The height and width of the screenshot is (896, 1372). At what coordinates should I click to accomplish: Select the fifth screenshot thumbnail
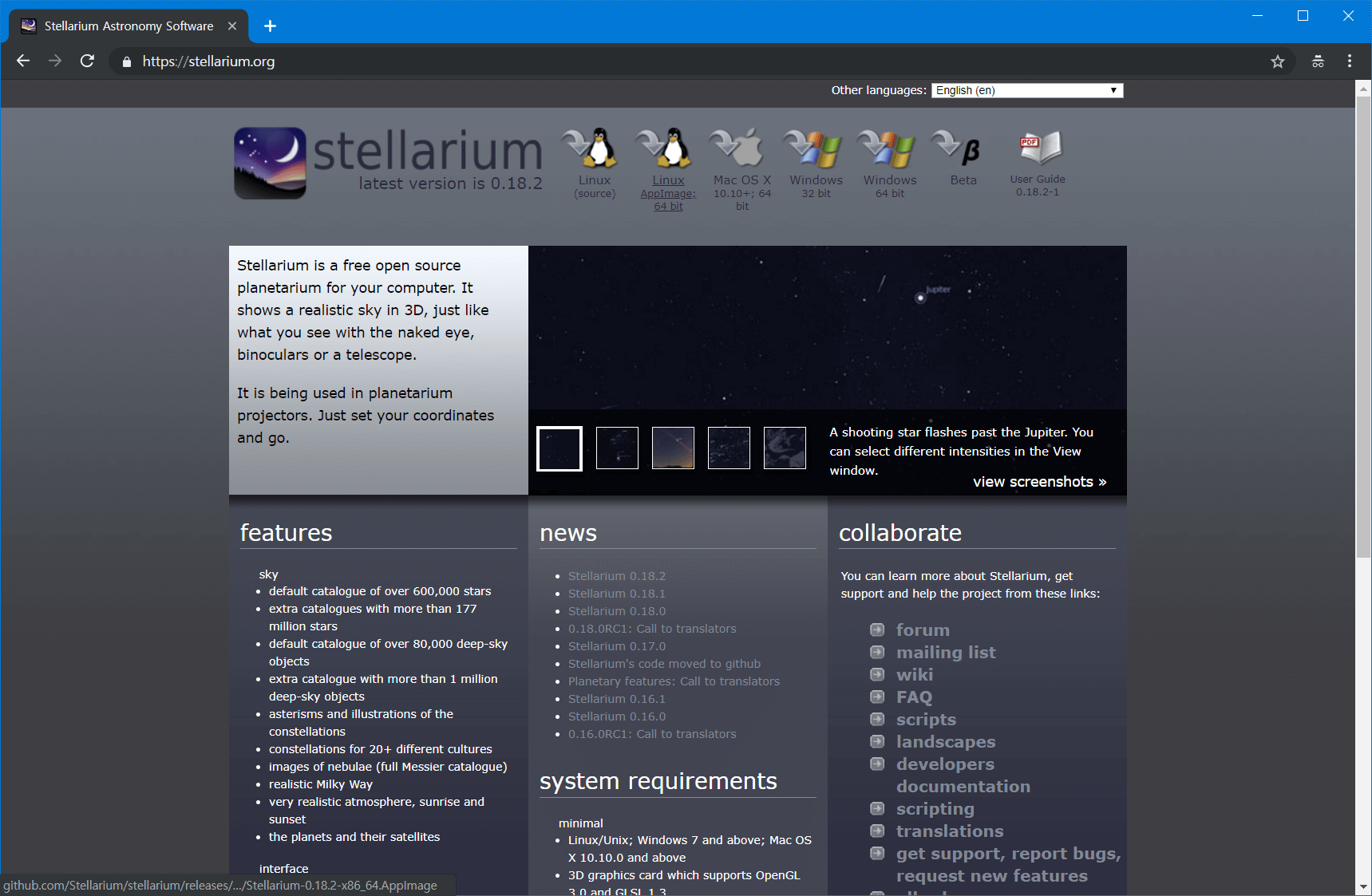(x=785, y=448)
